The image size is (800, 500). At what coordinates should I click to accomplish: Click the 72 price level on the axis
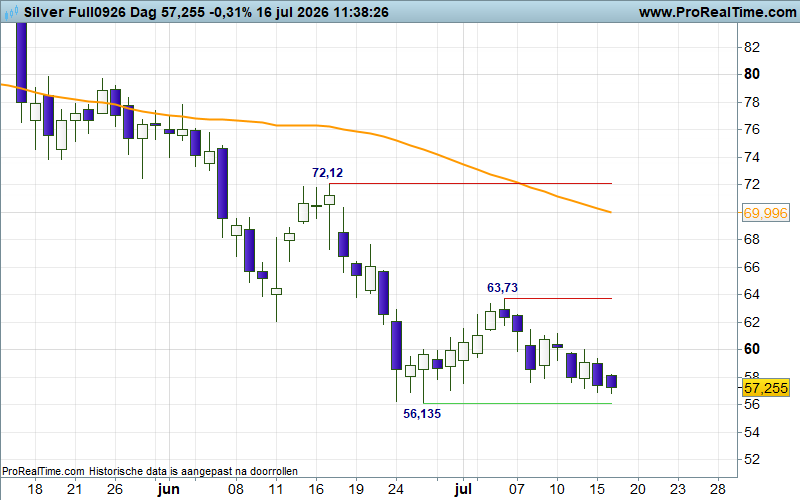[x=752, y=184]
